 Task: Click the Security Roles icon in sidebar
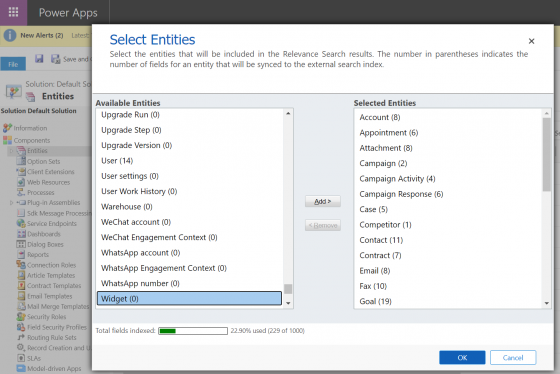pos(21,316)
